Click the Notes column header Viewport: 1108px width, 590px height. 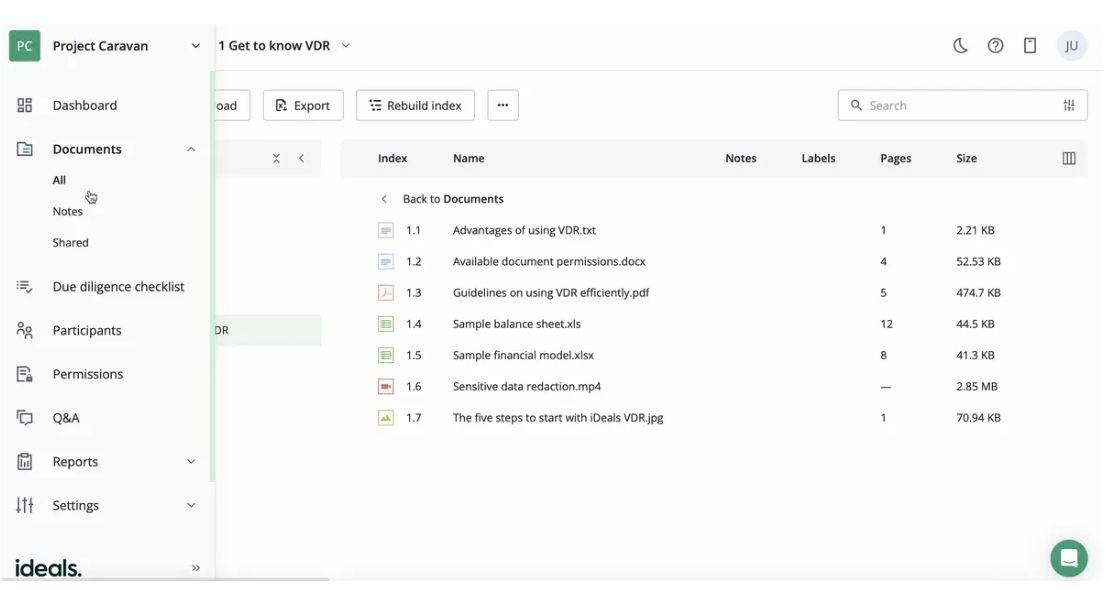[741, 158]
